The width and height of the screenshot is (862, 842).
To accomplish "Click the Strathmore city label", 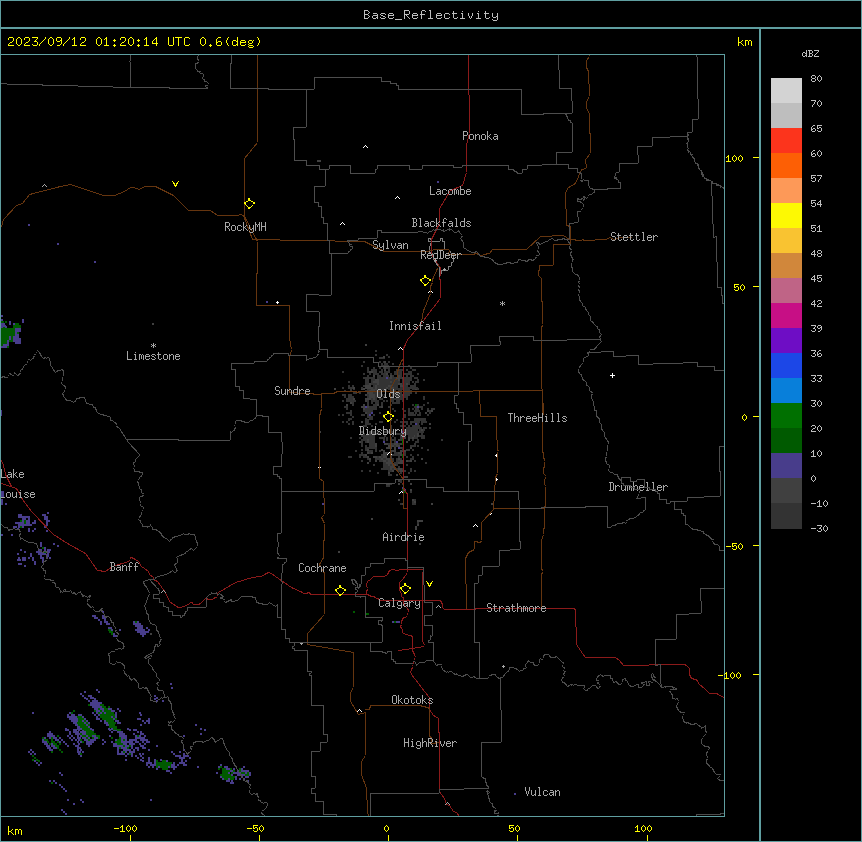I will click(516, 608).
